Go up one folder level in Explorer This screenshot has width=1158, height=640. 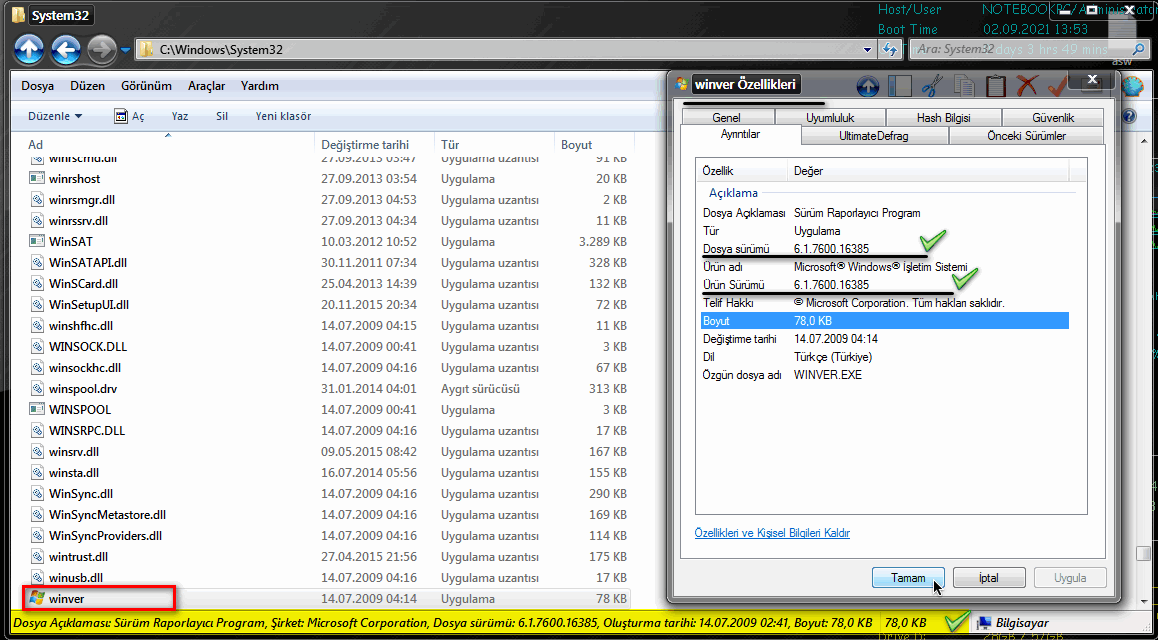[x=28, y=50]
